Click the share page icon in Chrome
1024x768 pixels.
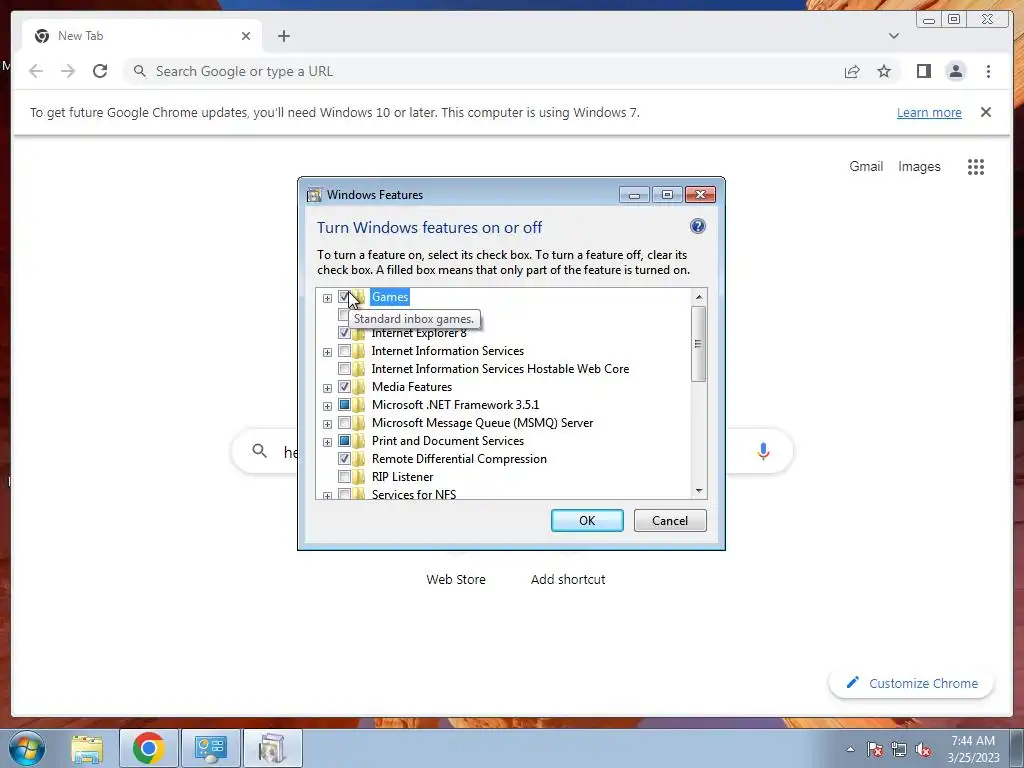[852, 71]
